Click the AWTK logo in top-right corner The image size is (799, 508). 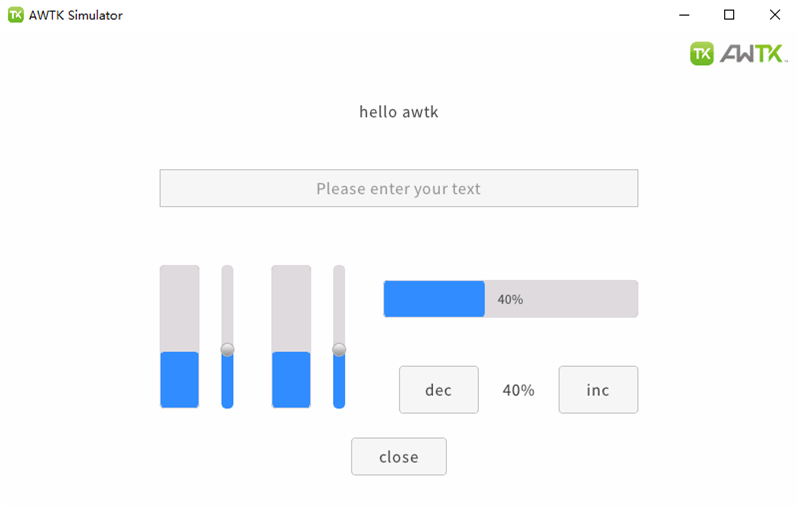pyautogui.click(x=738, y=54)
